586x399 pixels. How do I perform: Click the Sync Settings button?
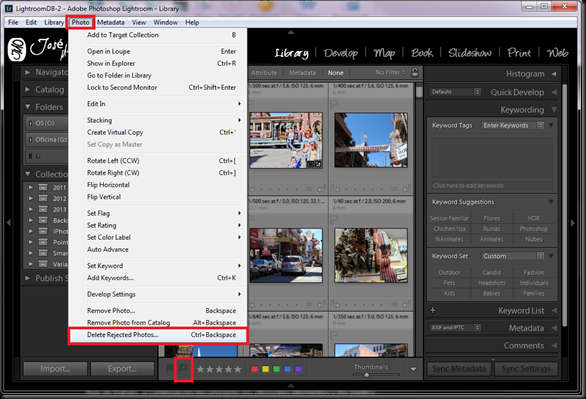[x=526, y=369]
